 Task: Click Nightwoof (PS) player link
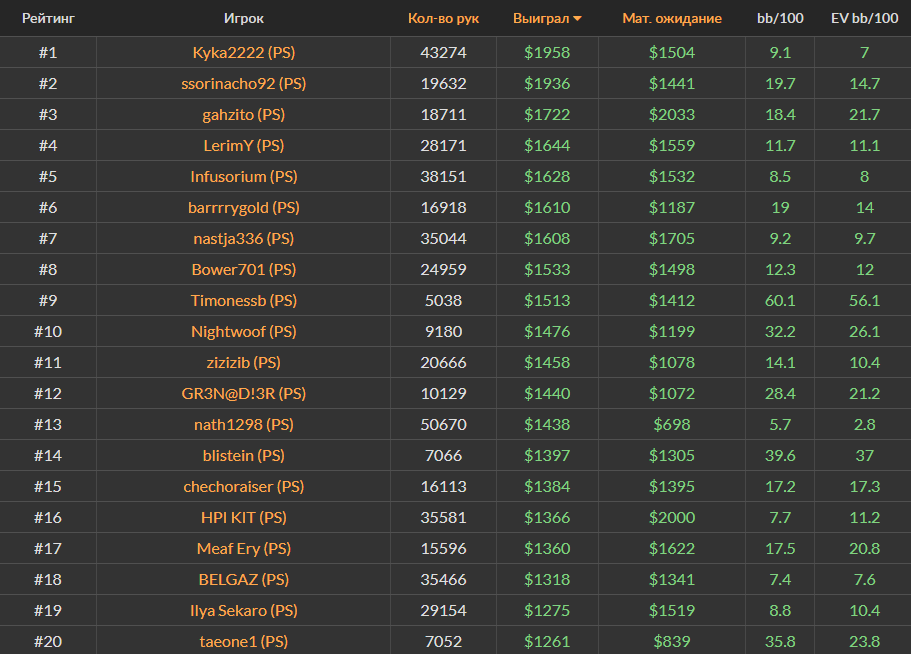coord(243,331)
